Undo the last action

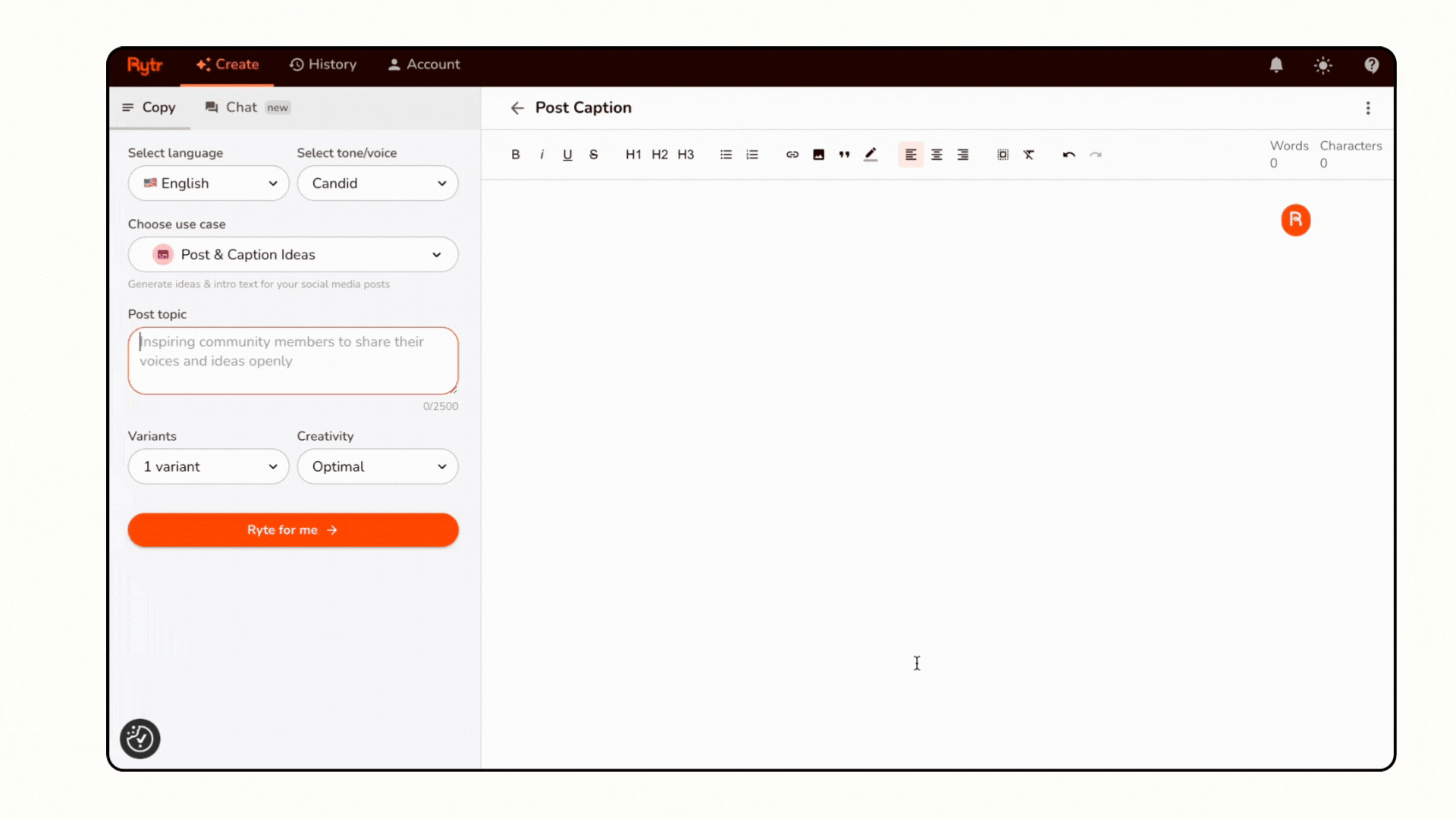[x=1068, y=154]
